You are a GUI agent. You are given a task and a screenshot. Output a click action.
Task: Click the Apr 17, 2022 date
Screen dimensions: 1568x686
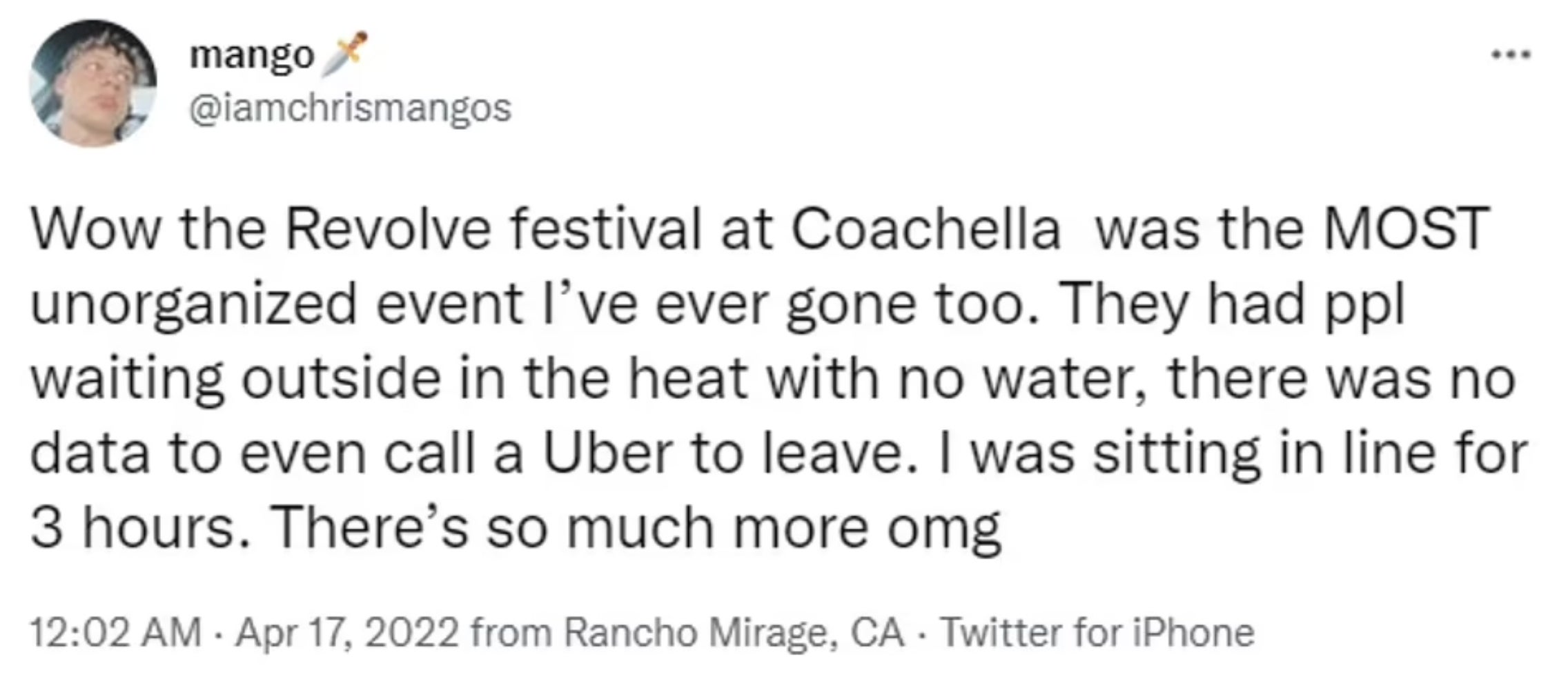347,632
